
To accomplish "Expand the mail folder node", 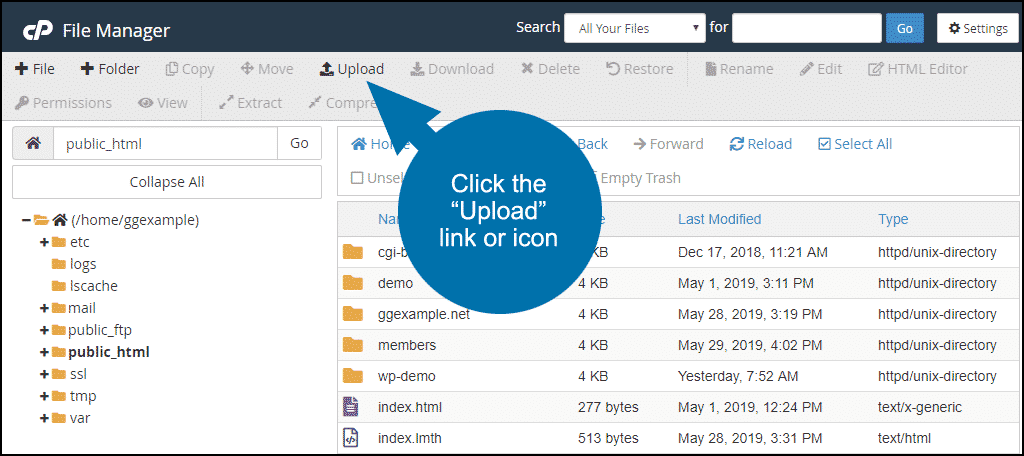I will click(x=44, y=308).
